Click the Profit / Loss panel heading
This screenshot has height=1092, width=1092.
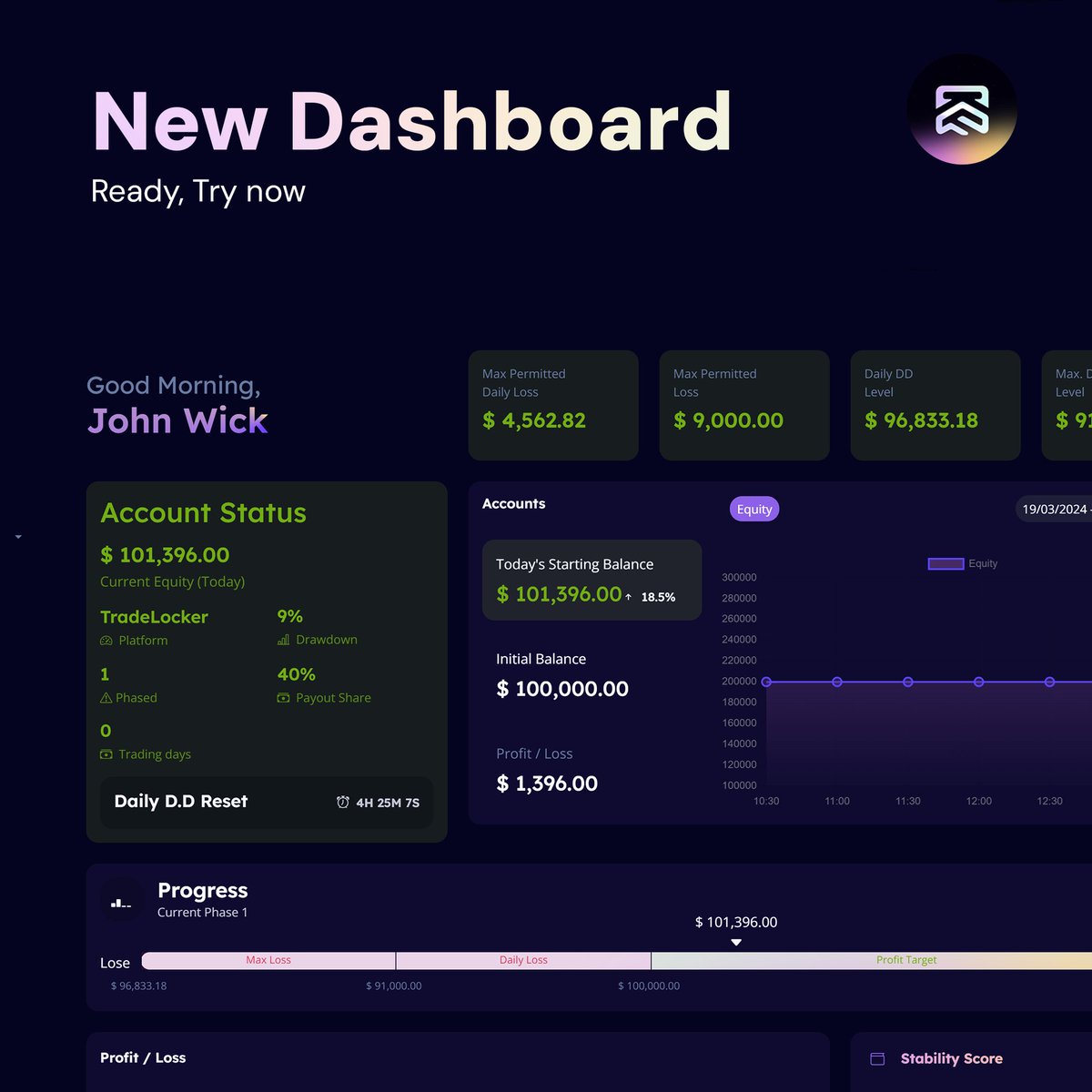point(143,1057)
